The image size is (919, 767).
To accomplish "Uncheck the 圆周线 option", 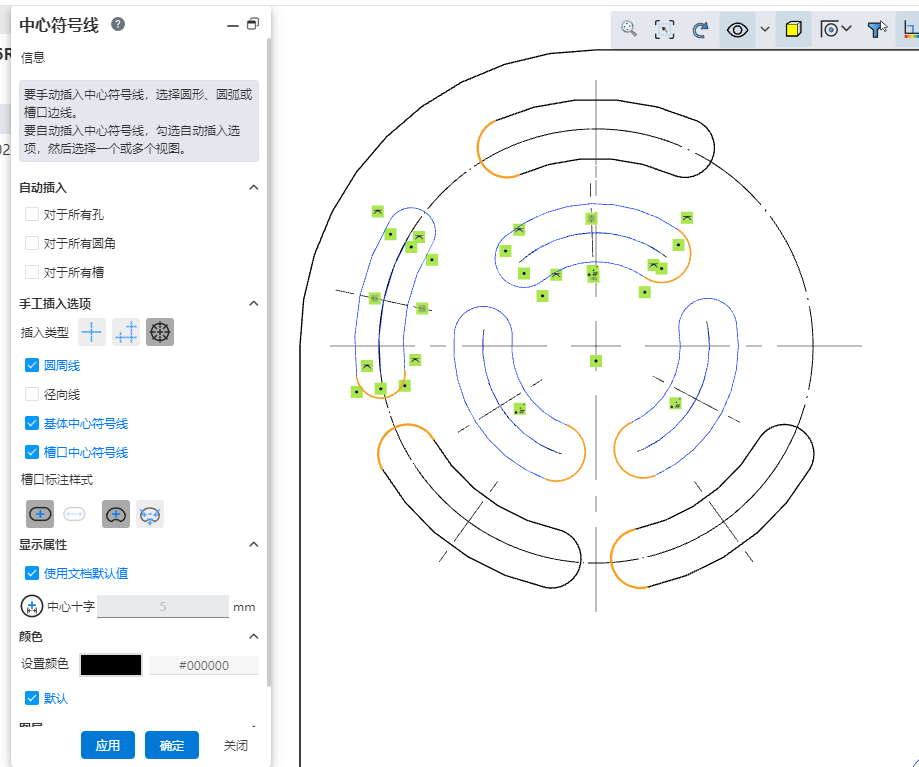I will point(32,366).
